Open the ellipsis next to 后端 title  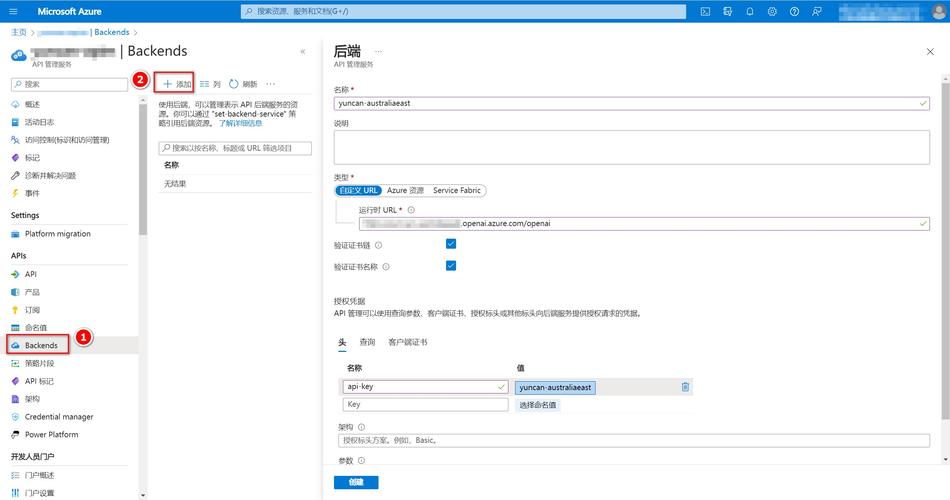pyautogui.click(x=379, y=52)
